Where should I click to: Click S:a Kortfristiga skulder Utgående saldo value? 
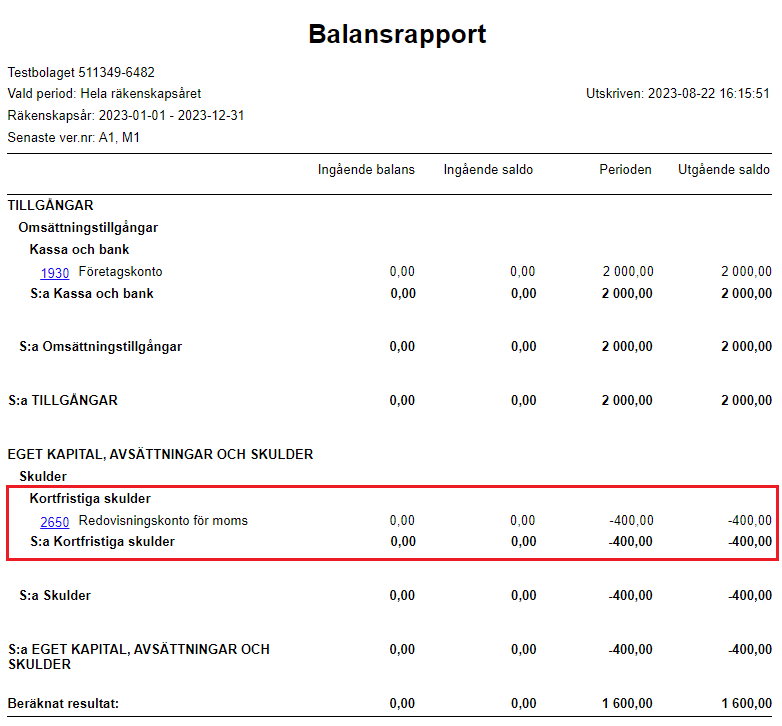click(x=750, y=541)
